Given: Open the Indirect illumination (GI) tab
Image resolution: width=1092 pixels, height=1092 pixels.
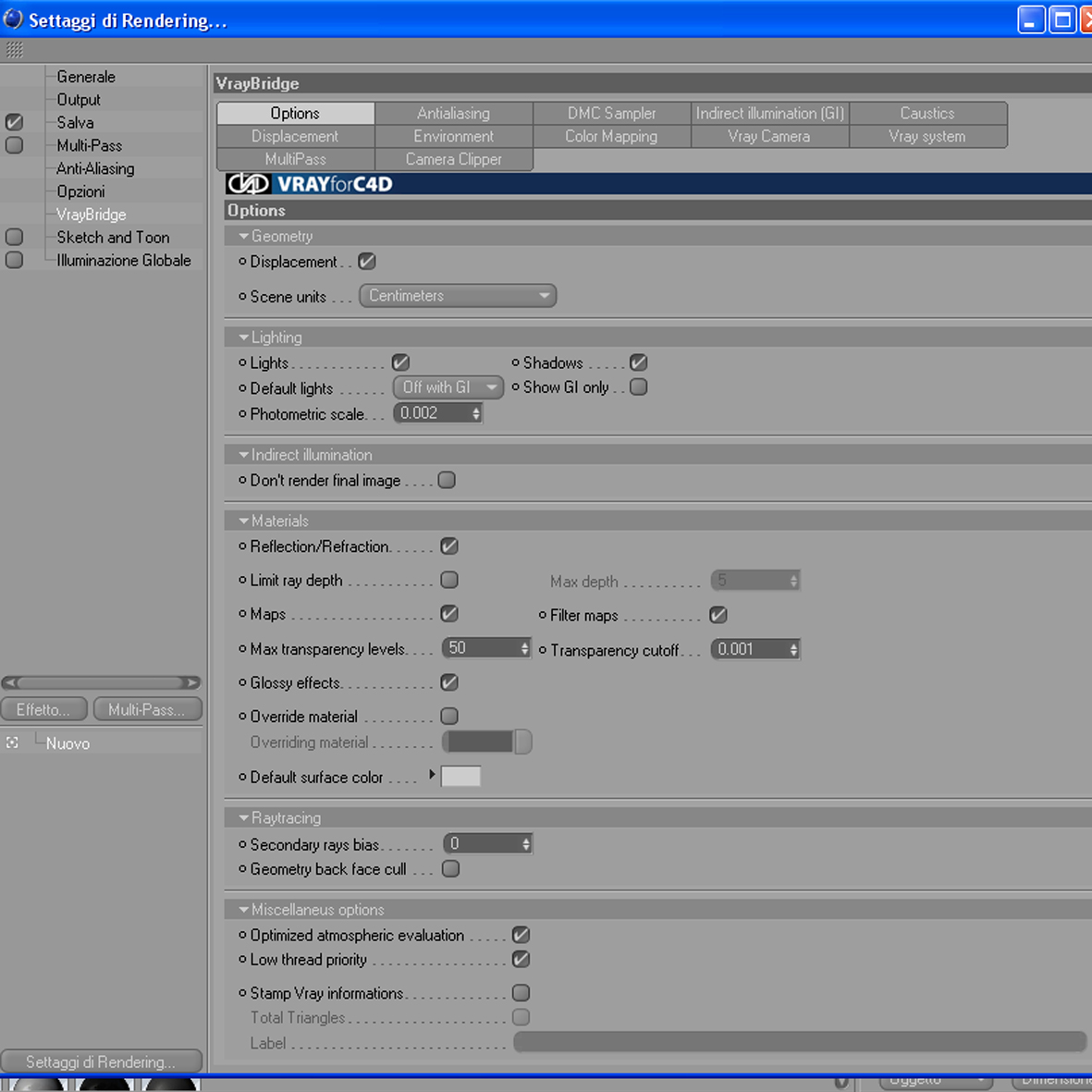Looking at the screenshot, I should [769, 113].
